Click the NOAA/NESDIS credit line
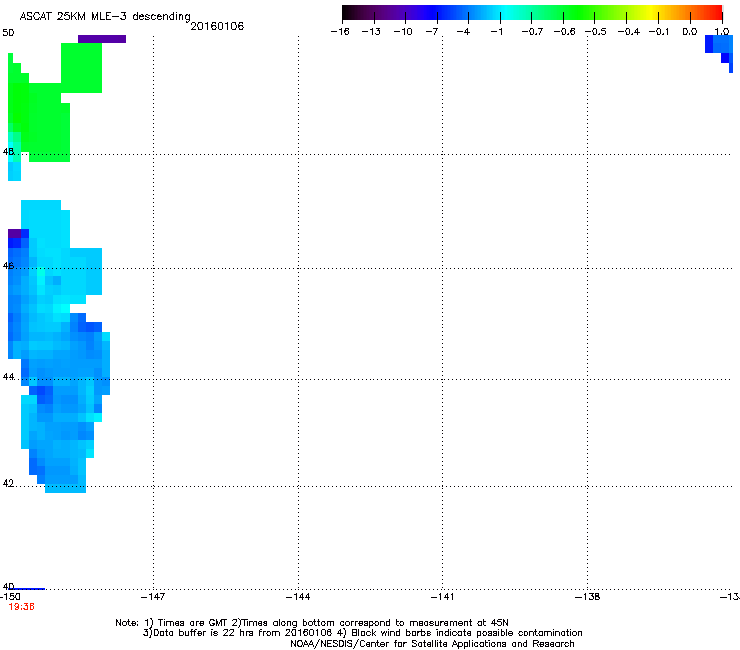The height and width of the screenshot is (650, 740). pyautogui.click(x=432, y=644)
